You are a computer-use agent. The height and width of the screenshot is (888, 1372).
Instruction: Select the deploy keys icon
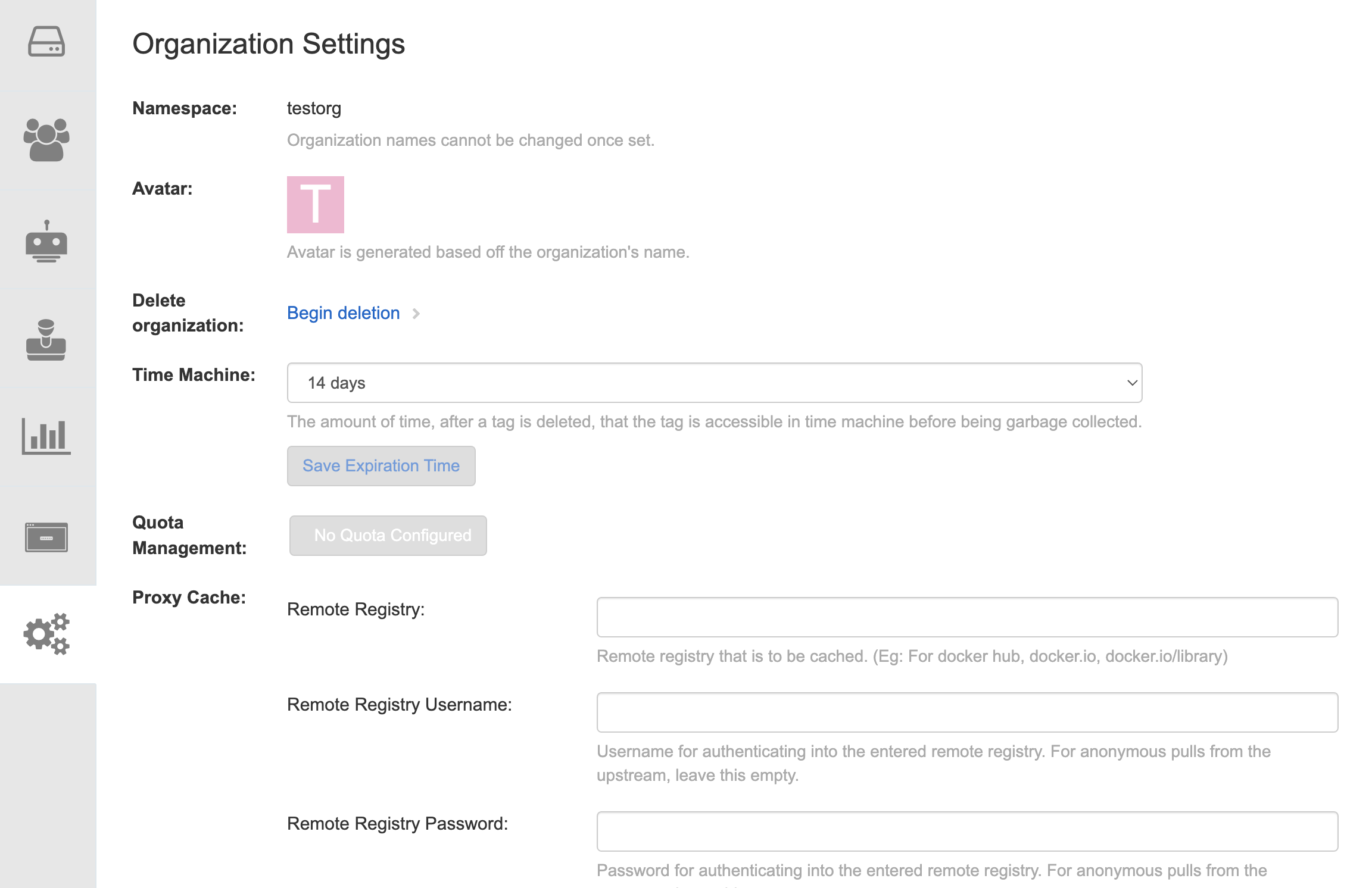tap(48, 339)
